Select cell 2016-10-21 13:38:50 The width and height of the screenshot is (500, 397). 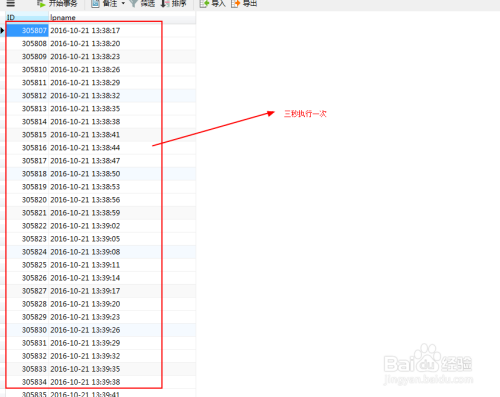click(x=122, y=173)
